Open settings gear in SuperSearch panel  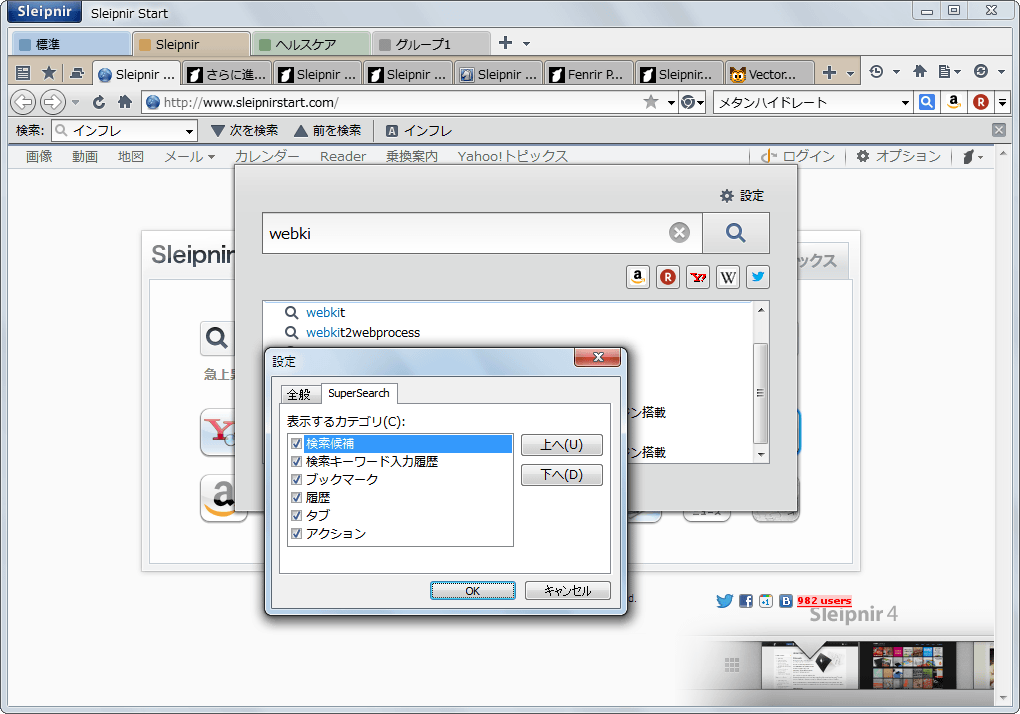[742, 196]
